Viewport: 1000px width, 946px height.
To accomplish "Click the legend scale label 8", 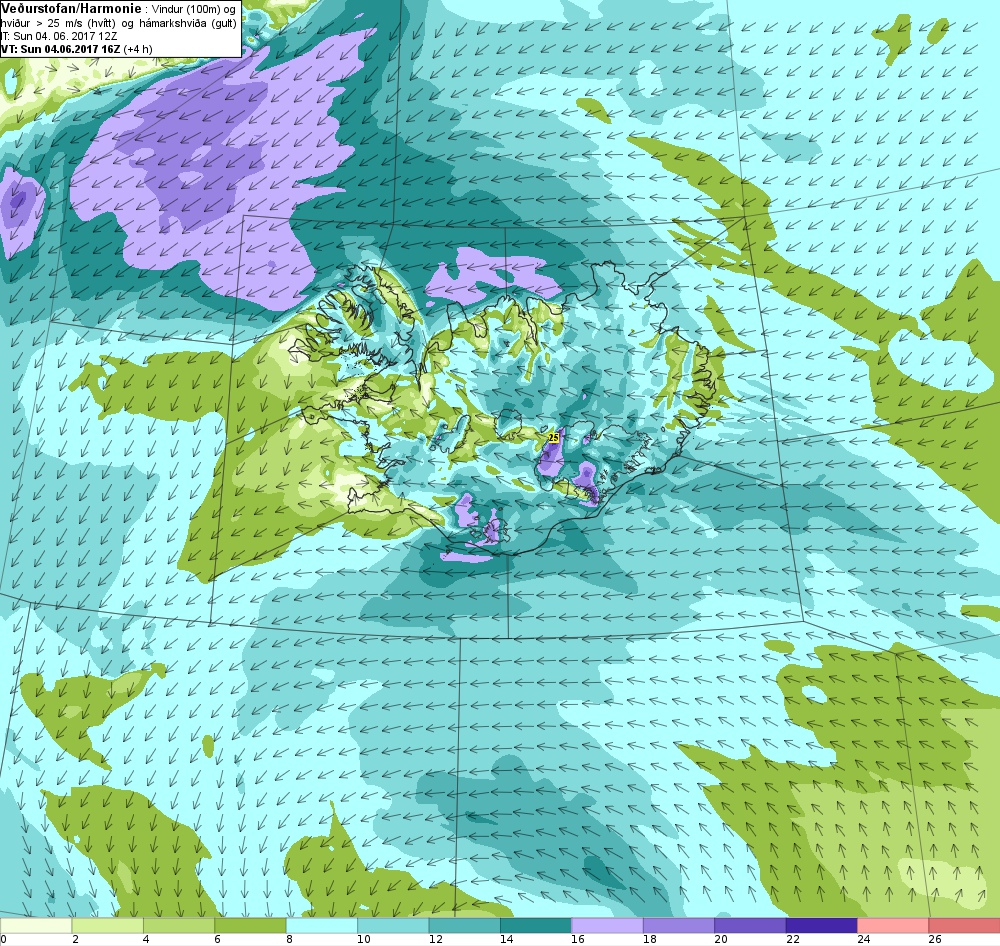I will click(x=289, y=939).
